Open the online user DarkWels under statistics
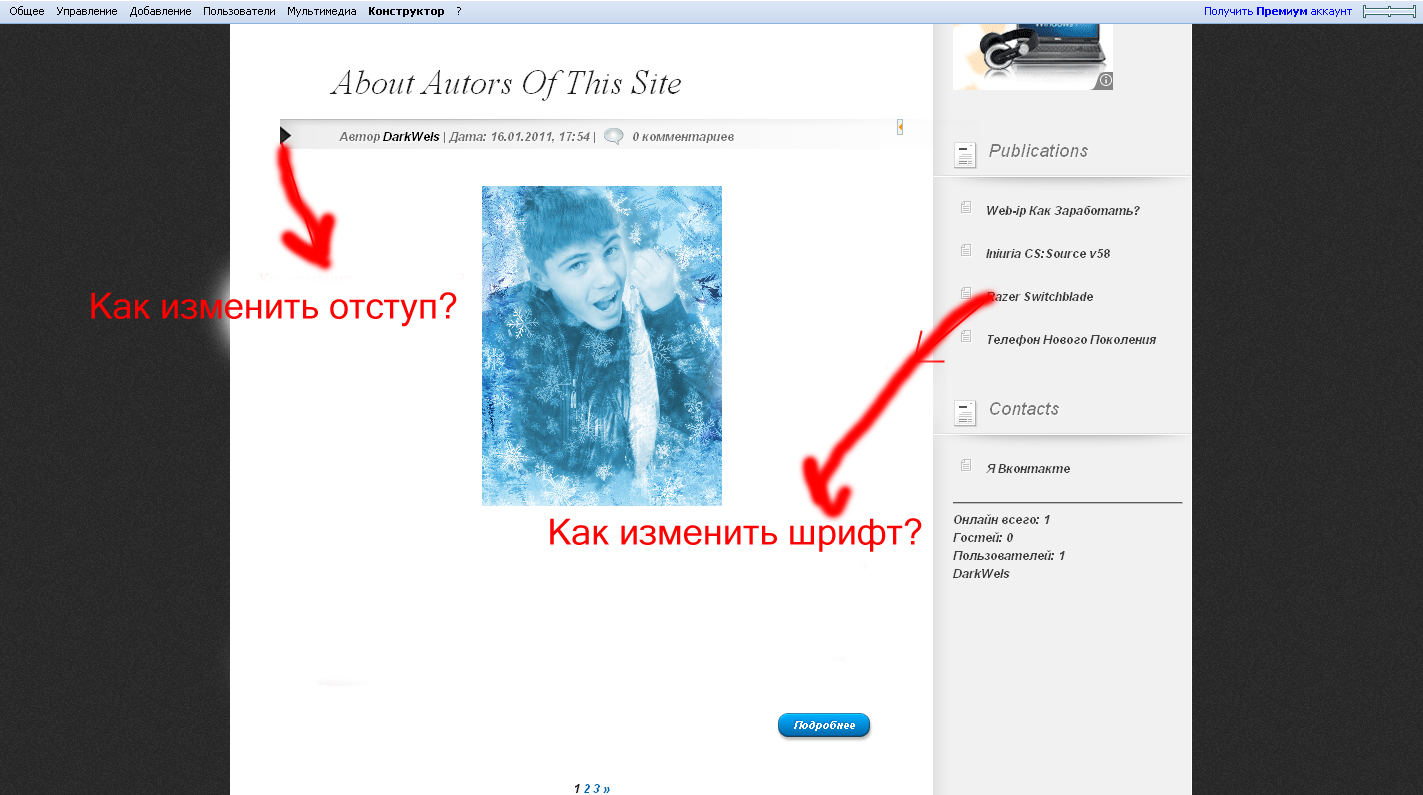 tap(981, 574)
